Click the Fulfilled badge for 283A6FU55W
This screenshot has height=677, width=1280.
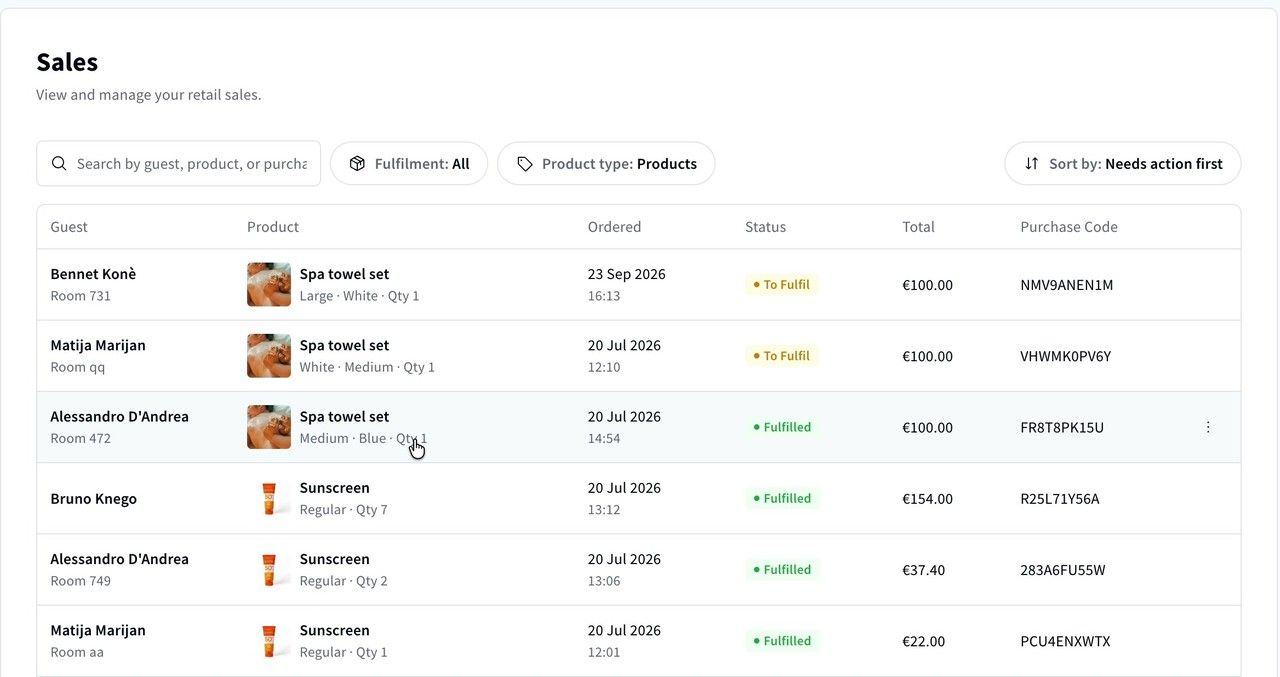[x=783, y=570]
